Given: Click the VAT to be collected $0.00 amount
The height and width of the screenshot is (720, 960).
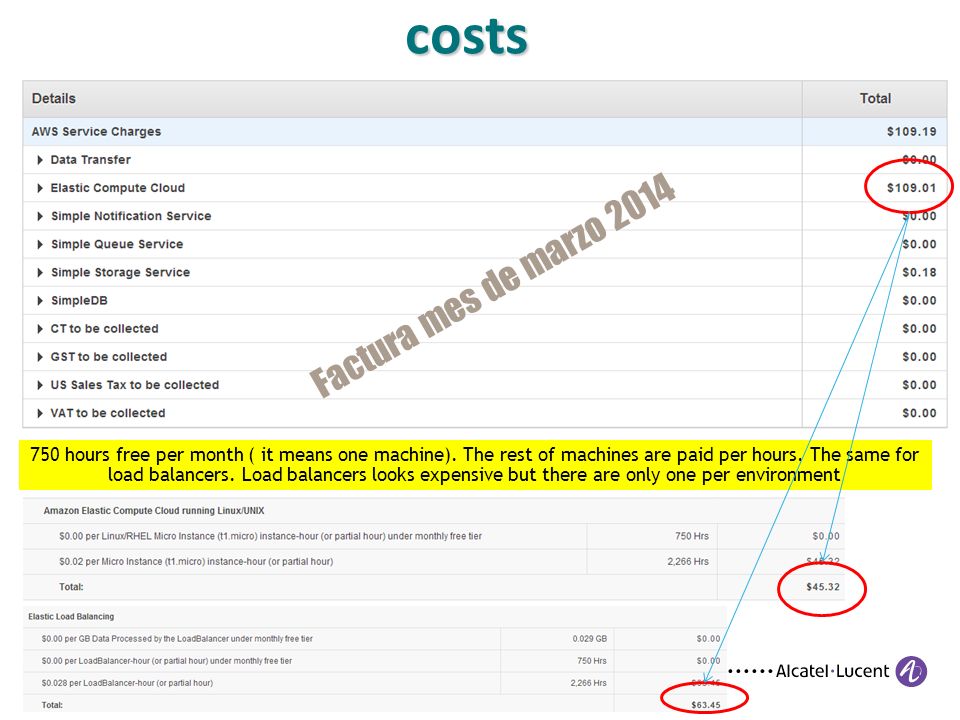Looking at the screenshot, I should [x=919, y=413].
